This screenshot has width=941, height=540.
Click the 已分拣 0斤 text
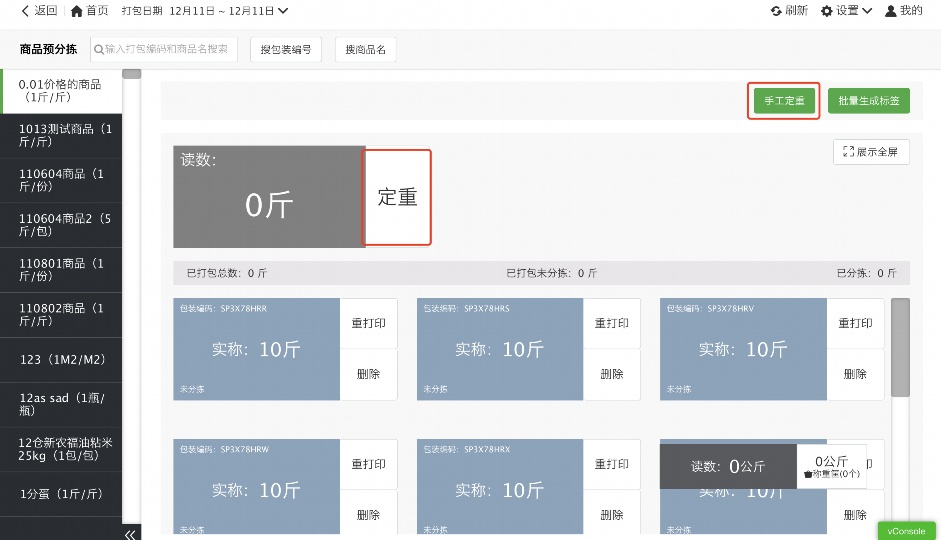coord(867,274)
